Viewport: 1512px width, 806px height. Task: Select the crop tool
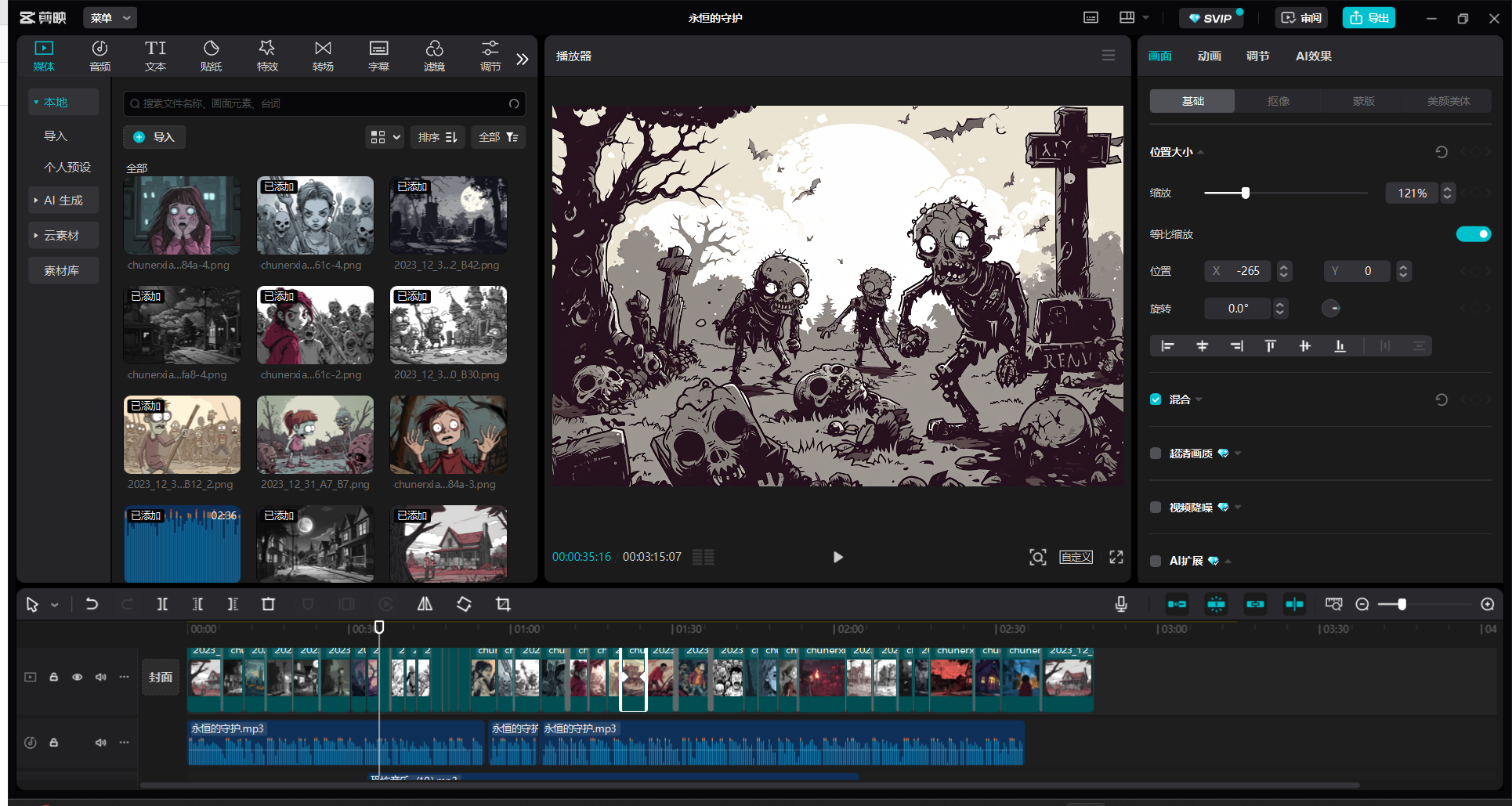click(503, 604)
